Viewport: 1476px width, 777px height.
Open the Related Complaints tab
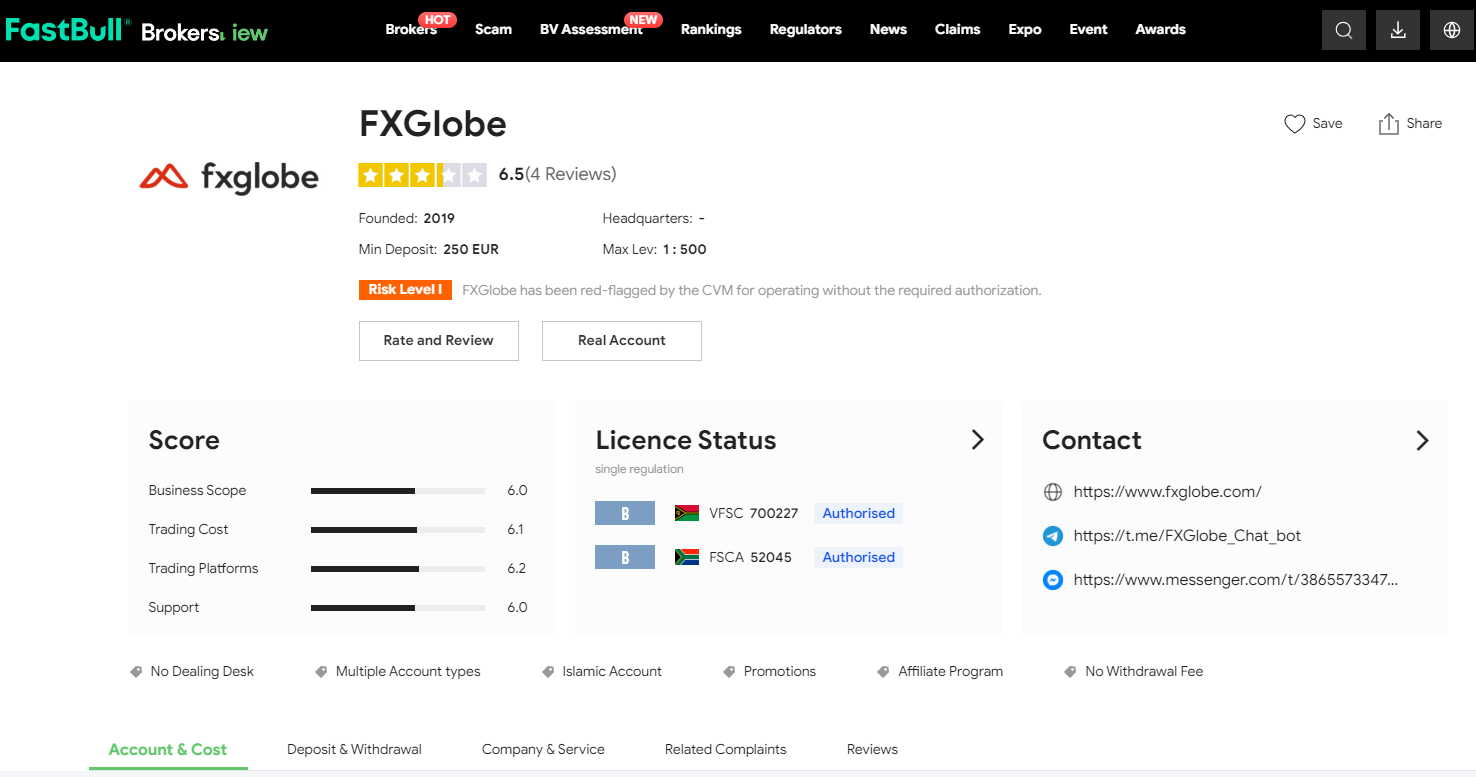point(726,750)
